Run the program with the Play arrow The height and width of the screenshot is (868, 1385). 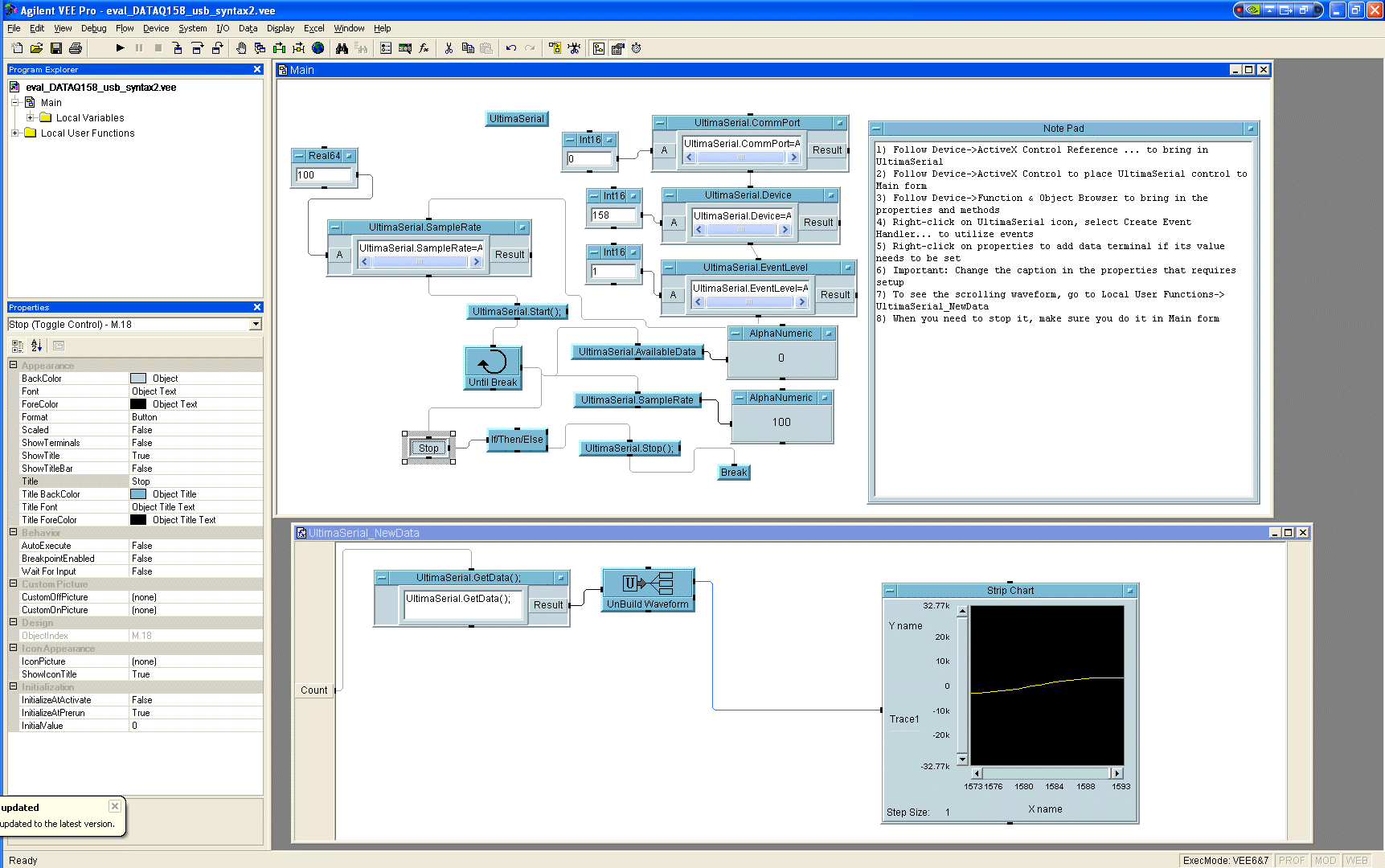click(120, 48)
